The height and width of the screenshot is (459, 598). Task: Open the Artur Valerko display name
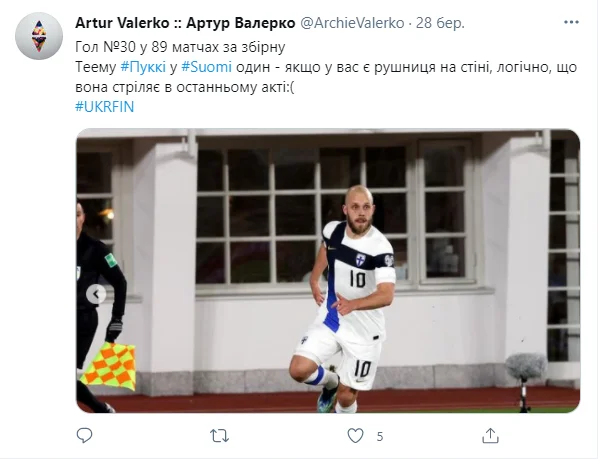point(185,23)
